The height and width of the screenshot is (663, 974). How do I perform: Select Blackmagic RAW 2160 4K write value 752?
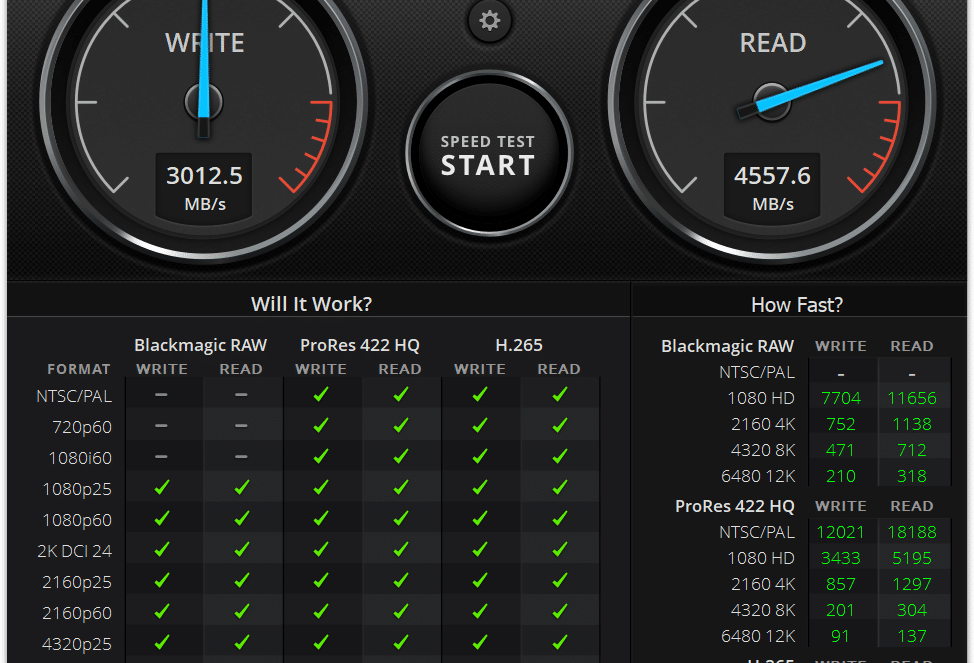(840, 424)
